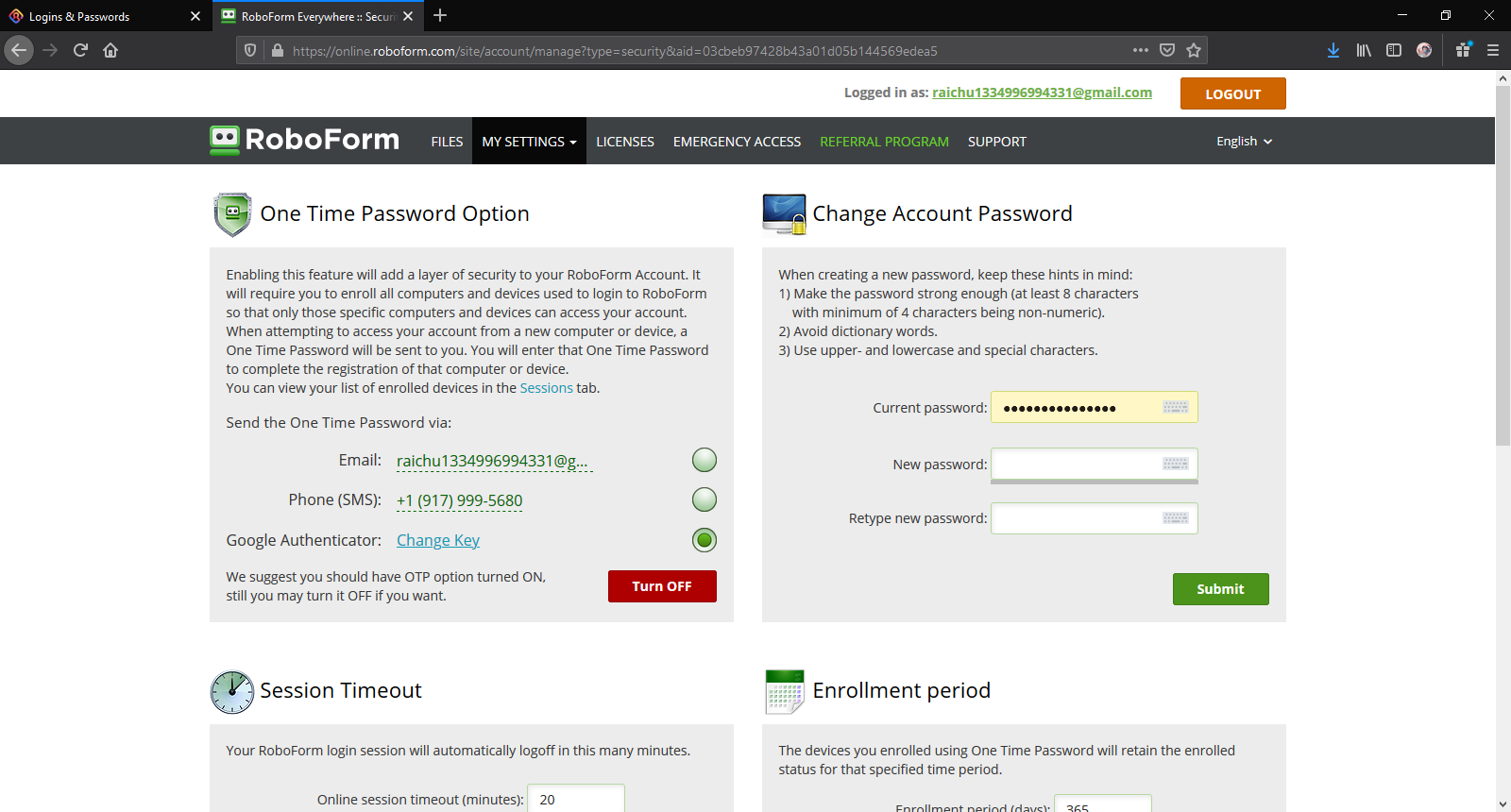The image size is (1511, 812).
Task: Click the scrollbar down arrow
Action: (x=1503, y=804)
